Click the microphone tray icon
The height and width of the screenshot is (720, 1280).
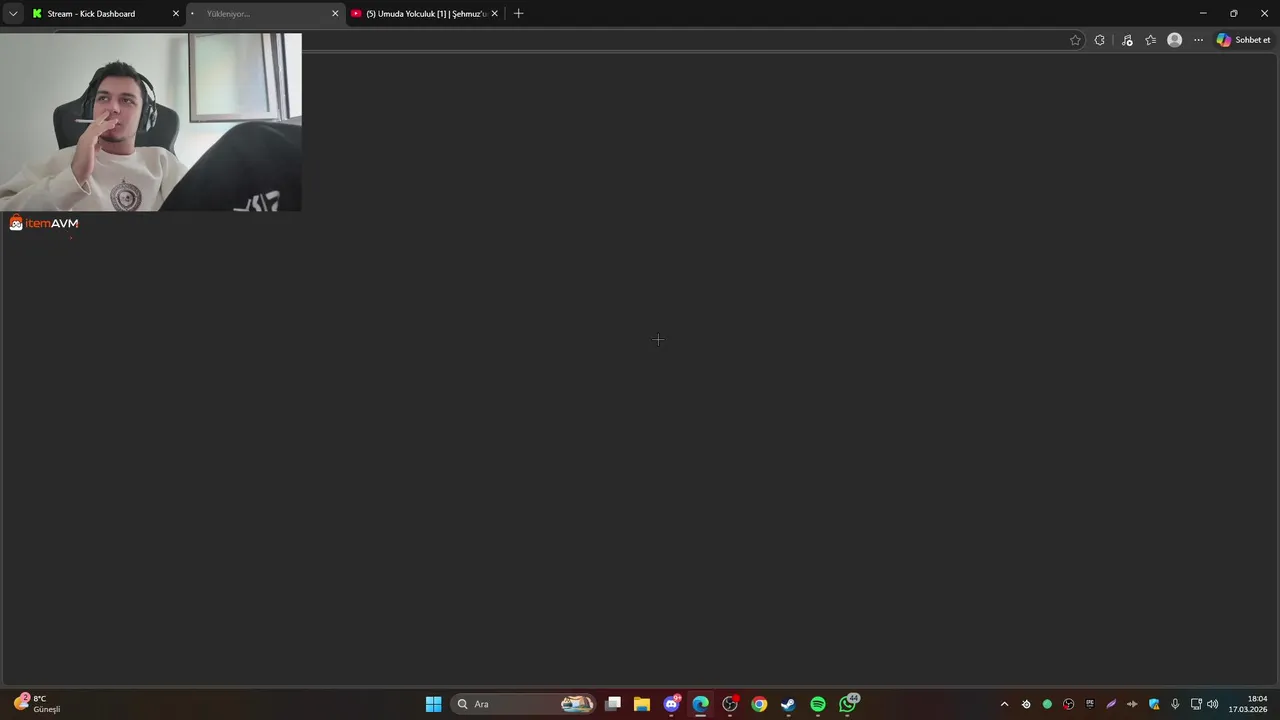click(1175, 704)
